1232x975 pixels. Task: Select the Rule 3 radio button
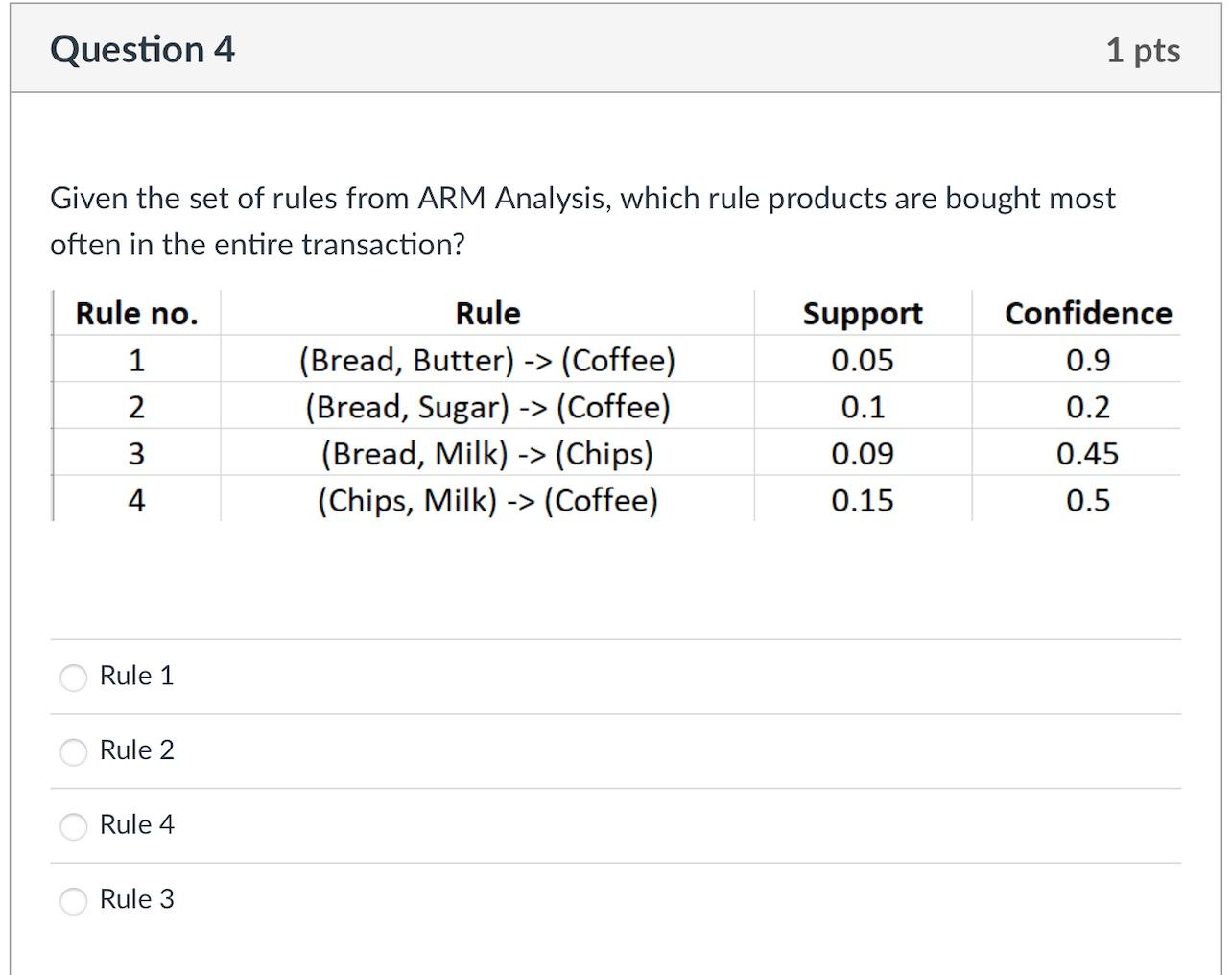[73, 901]
